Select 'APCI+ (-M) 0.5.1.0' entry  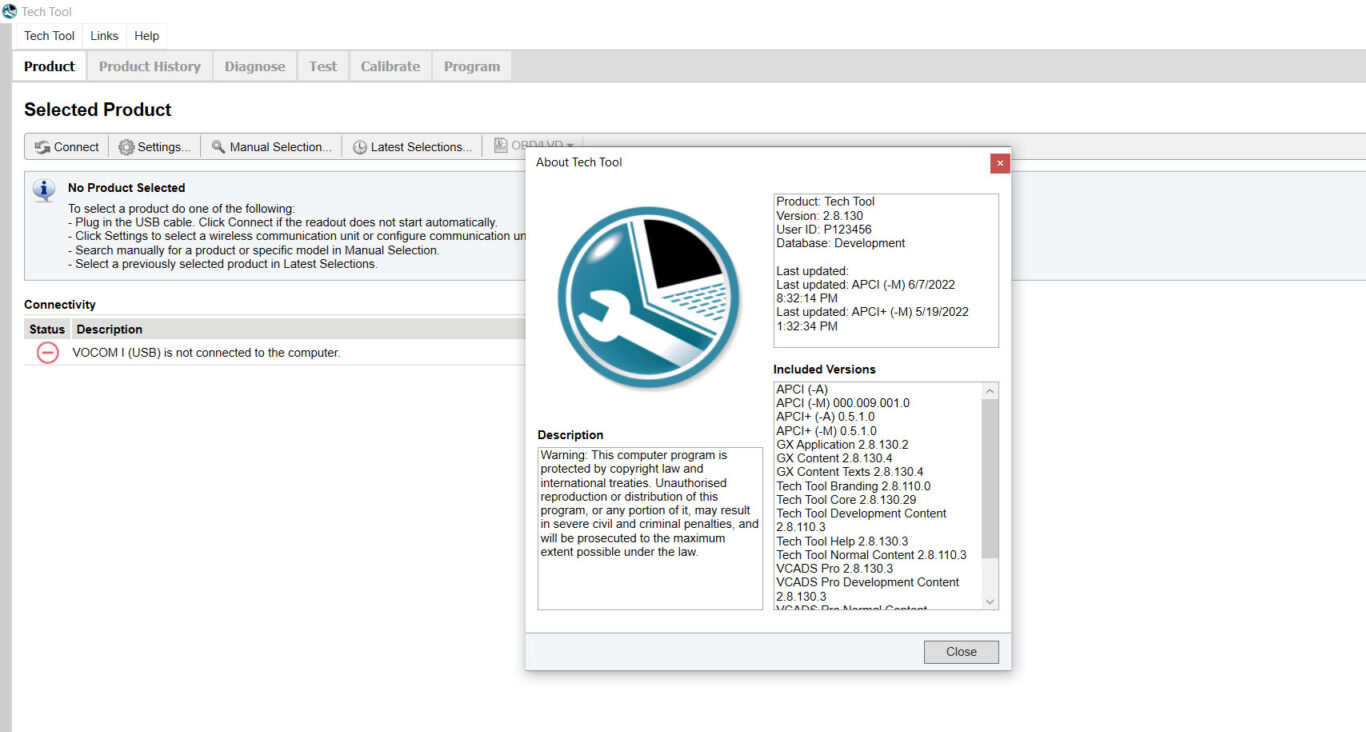pyautogui.click(x=825, y=431)
